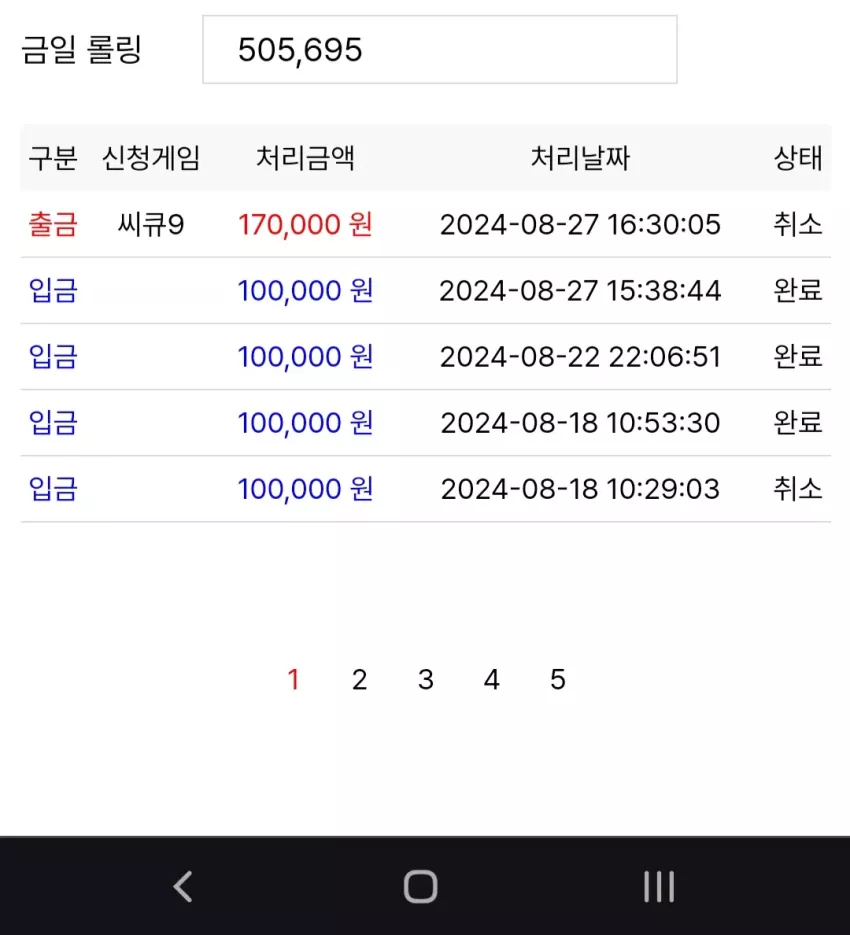Tap the Android home navigation icon
Image resolution: width=850 pixels, height=935 pixels.
click(x=421, y=887)
